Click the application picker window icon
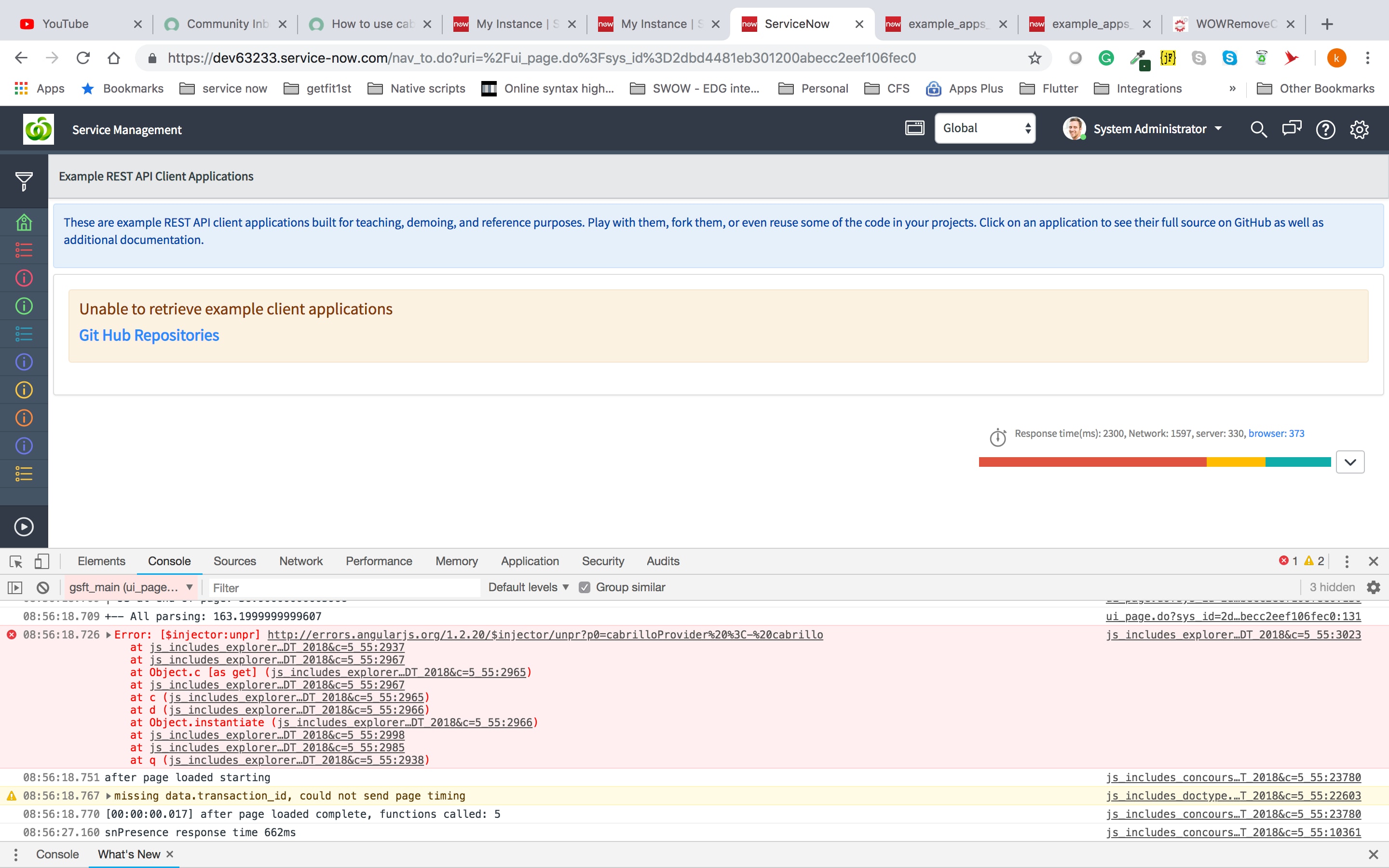The width and height of the screenshot is (1389, 868). (x=914, y=127)
